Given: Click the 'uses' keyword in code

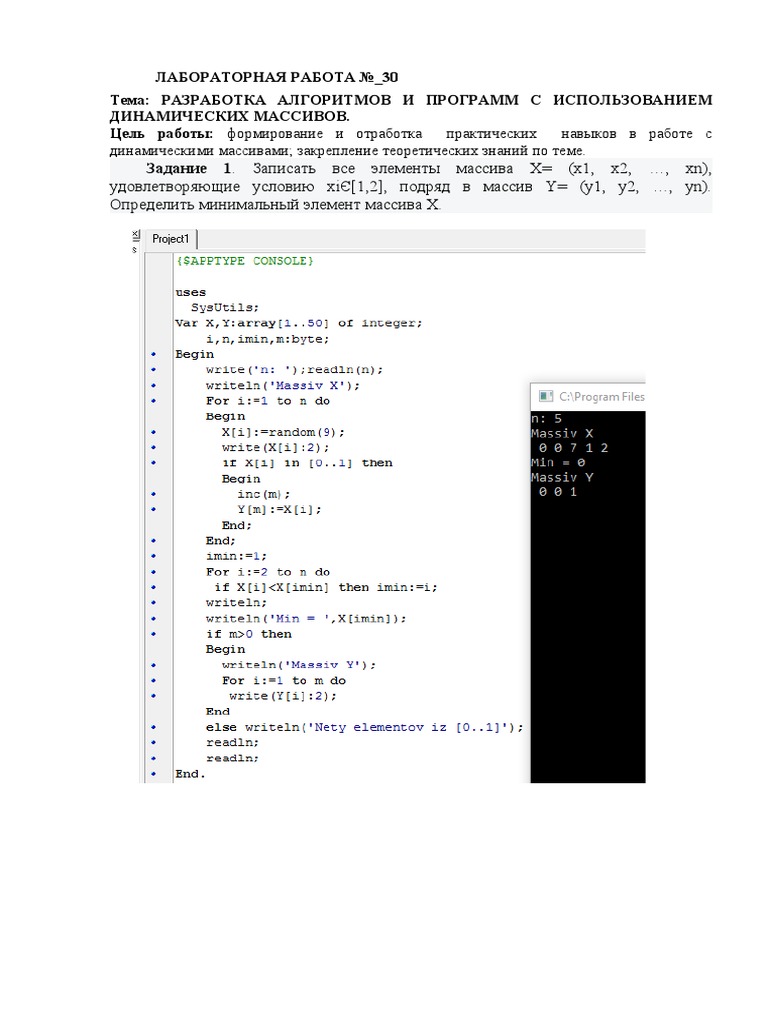Looking at the screenshot, I should (x=191, y=293).
